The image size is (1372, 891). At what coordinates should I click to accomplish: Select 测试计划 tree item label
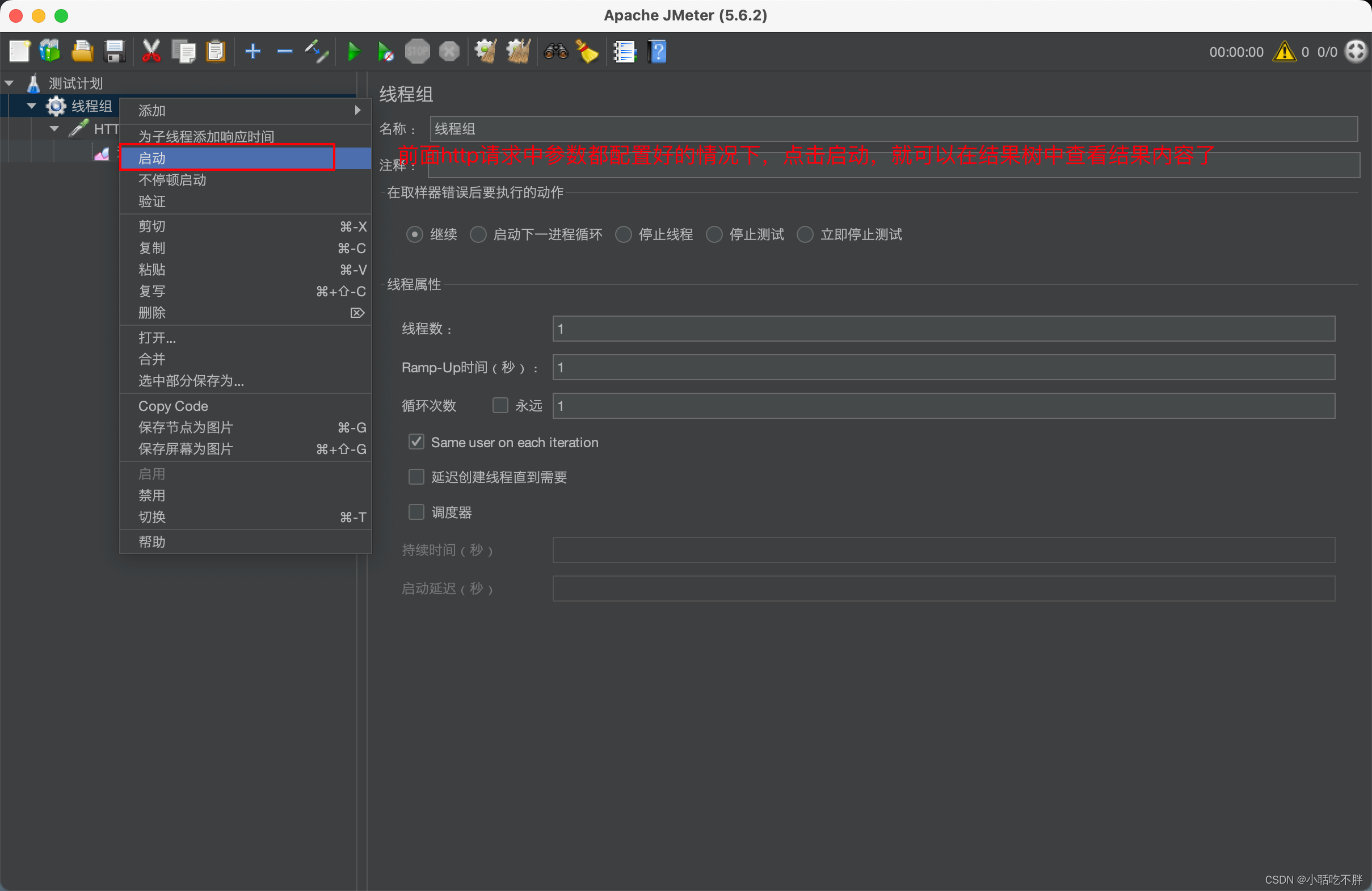pos(75,83)
